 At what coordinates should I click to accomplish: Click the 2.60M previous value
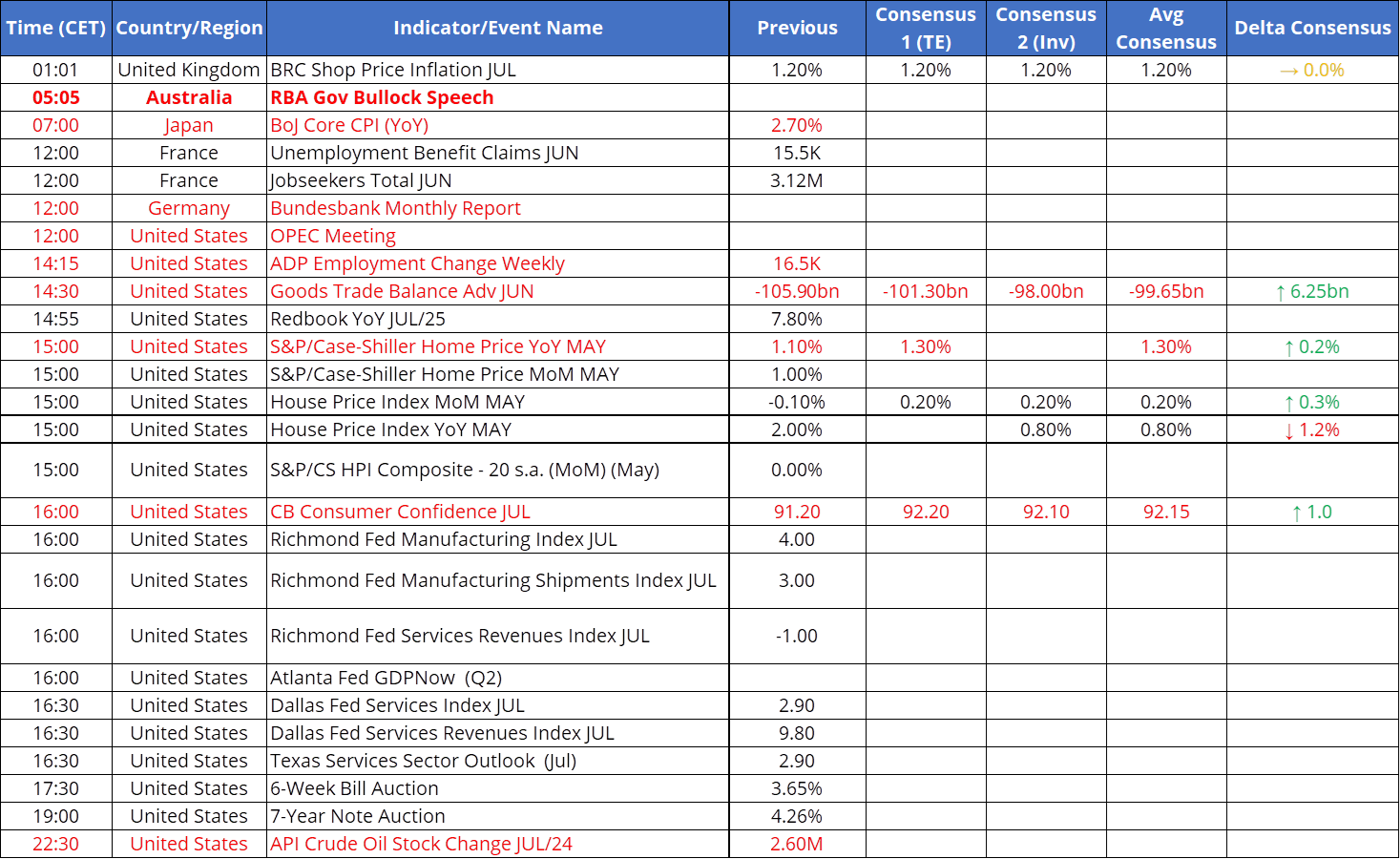click(x=798, y=844)
